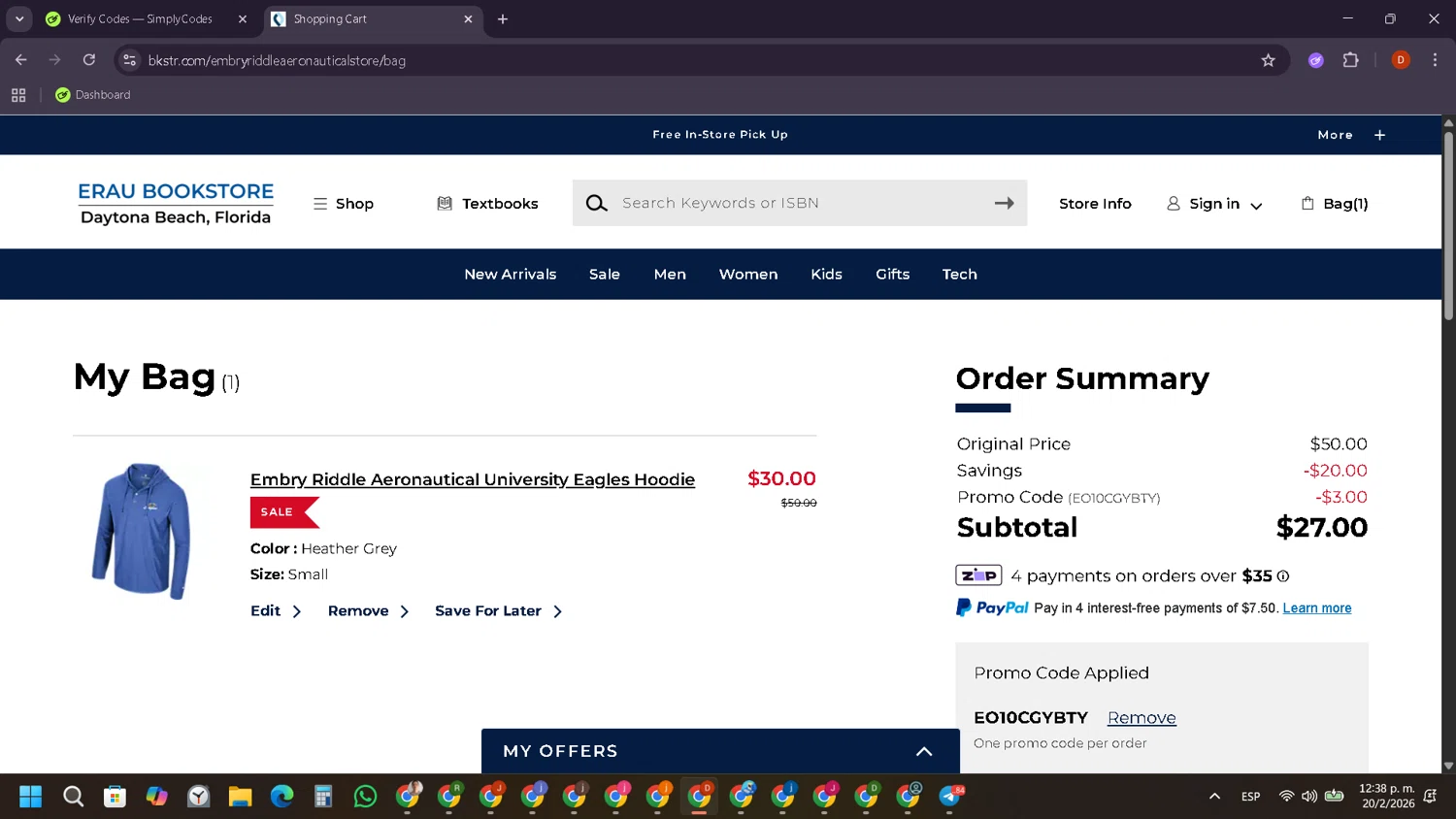Open File Explorer from the taskbar

point(240,797)
